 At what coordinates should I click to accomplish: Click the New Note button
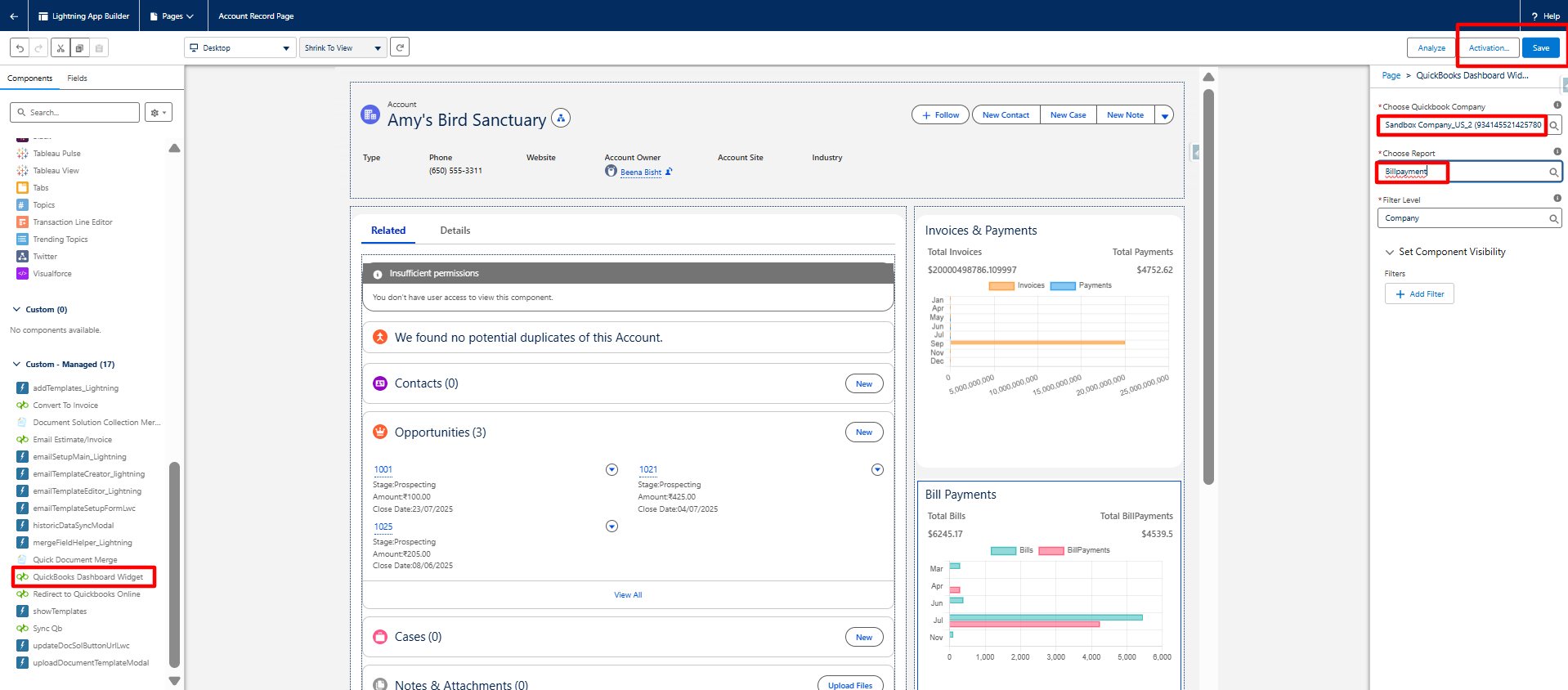[x=1126, y=115]
